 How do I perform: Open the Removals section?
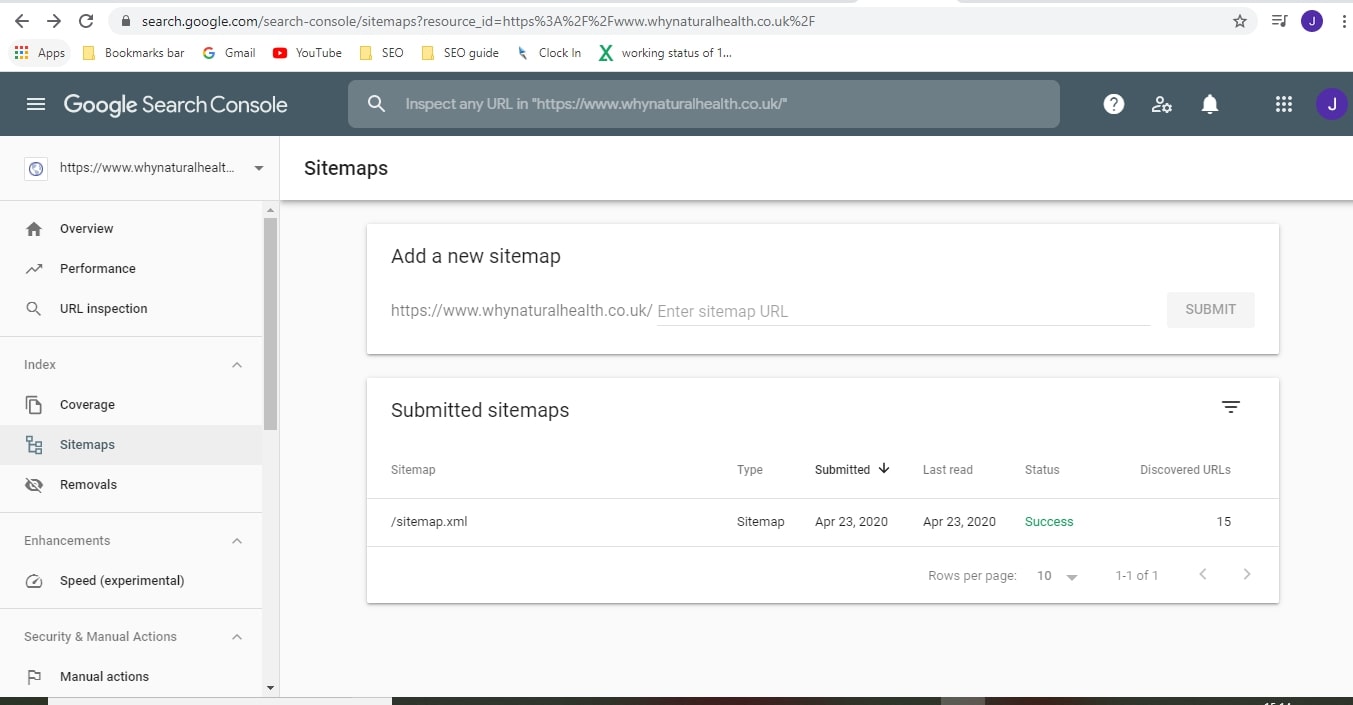[89, 484]
